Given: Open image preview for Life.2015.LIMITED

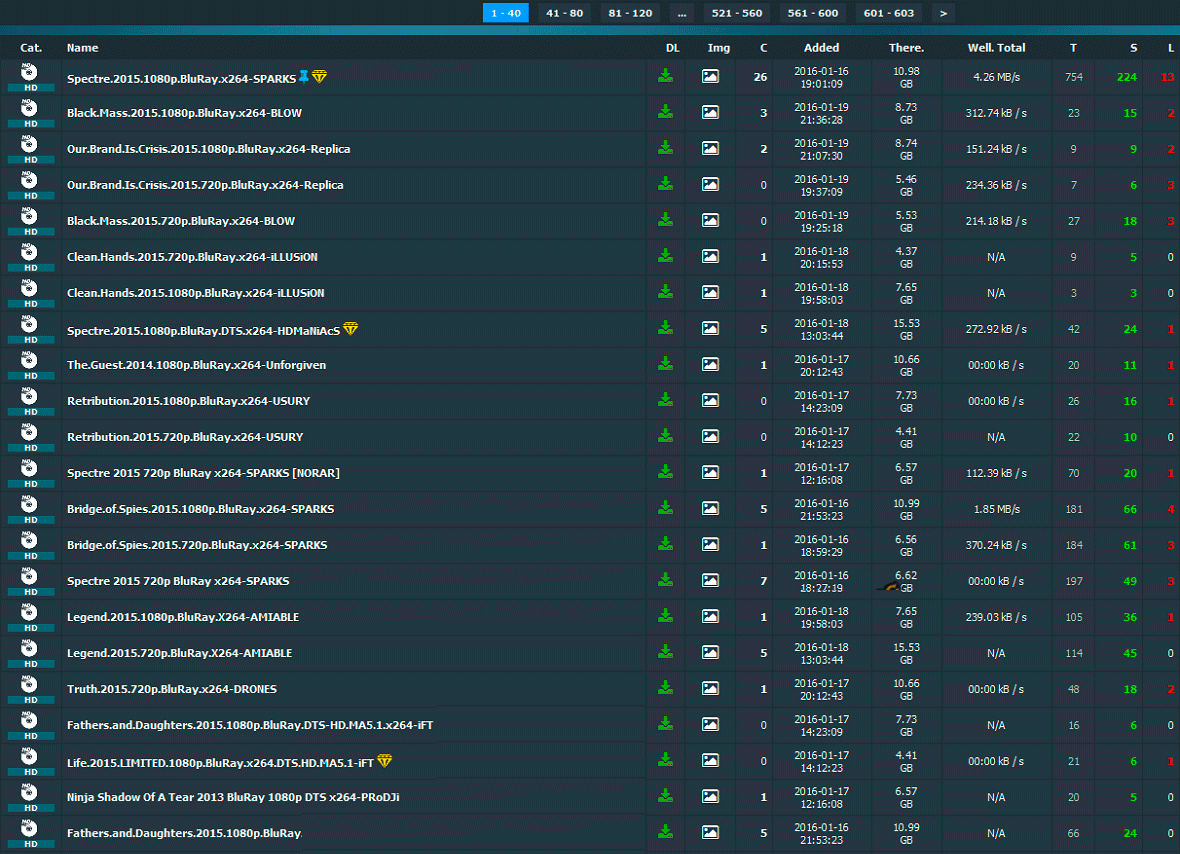Looking at the screenshot, I should click(x=710, y=761).
